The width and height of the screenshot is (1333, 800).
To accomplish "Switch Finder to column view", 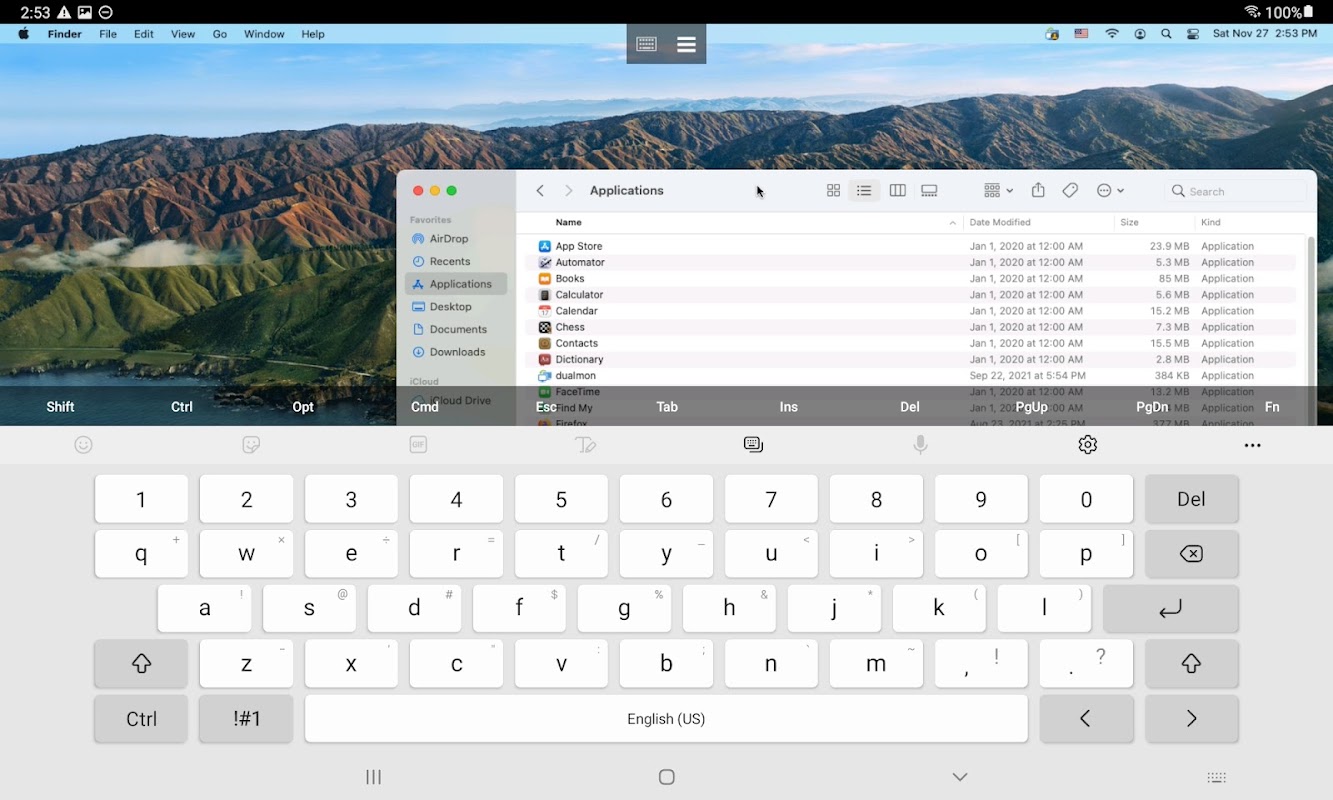I will pos(897,191).
